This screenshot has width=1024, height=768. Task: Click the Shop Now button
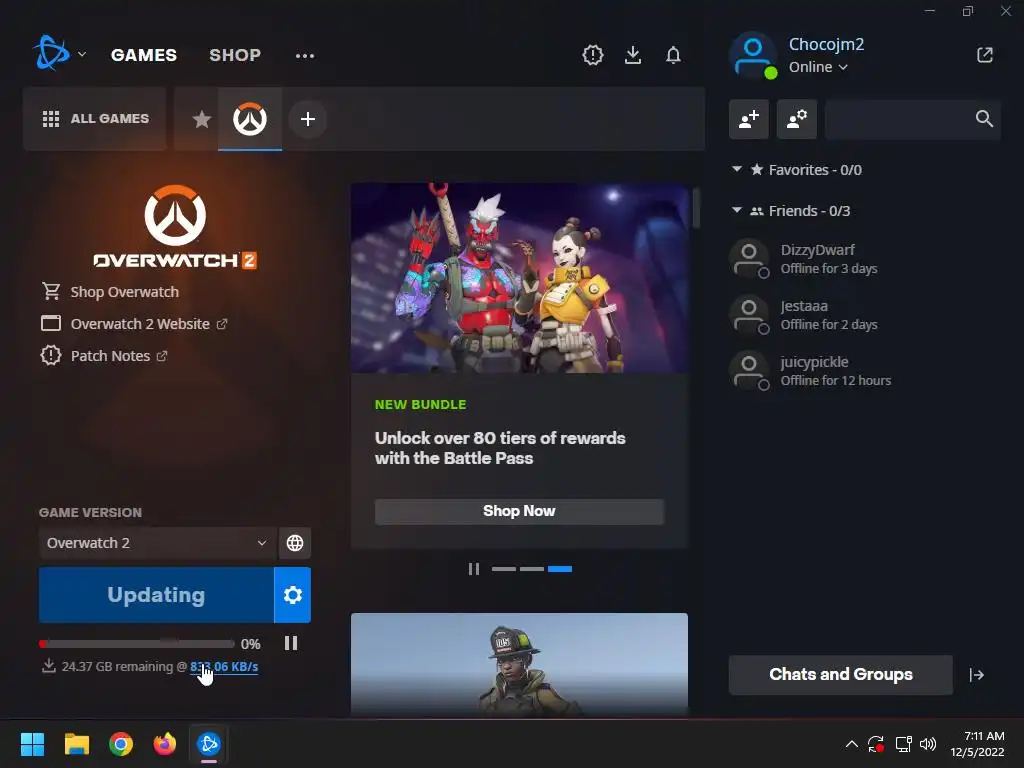[x=519, y=511]
